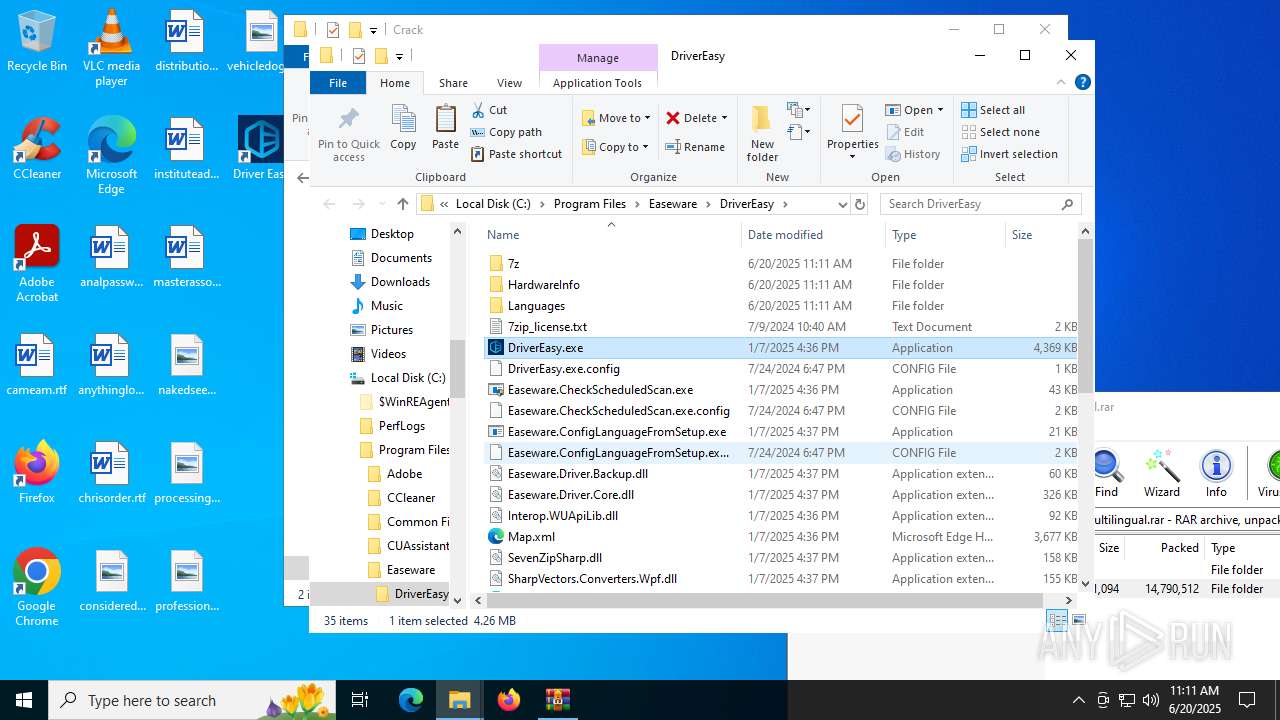Click the Manage contextual tab
Screen dimensions: 1280x720
pyautogui.click(x=598, y=58)
